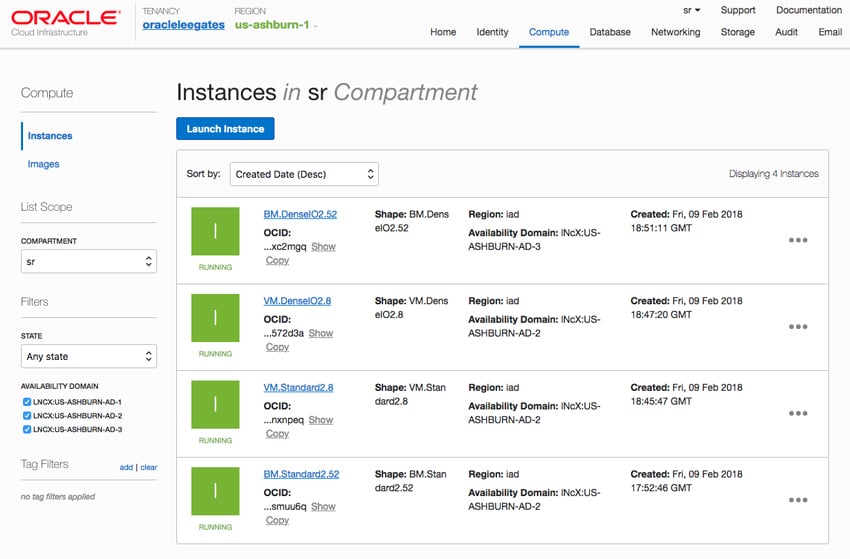
Task: Expand the State filter dropdown
Action: pyautogui.click(x=89, y=356)
